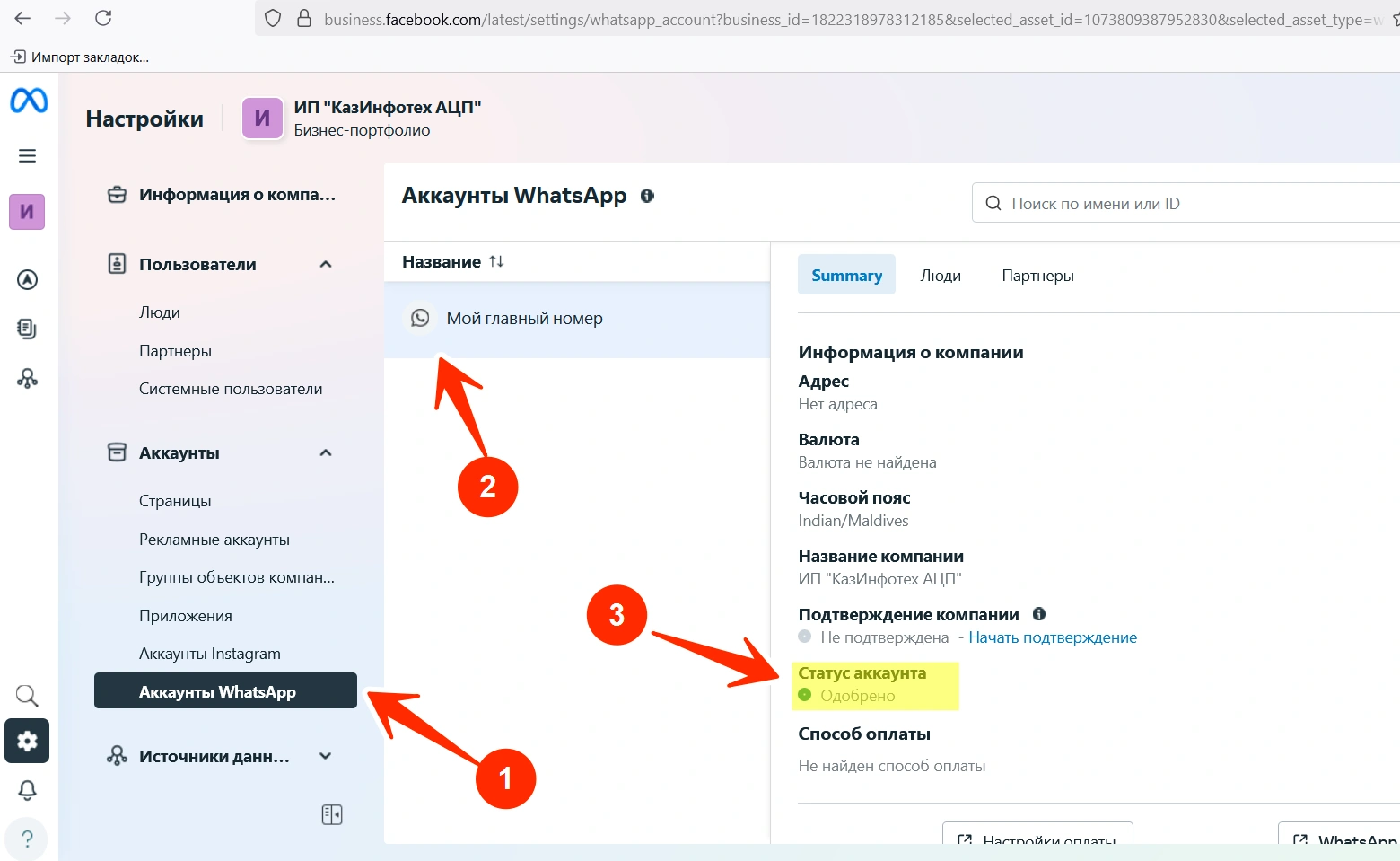
Task: Open the network nodes icon in the left rail
Action: coord(28,378)
